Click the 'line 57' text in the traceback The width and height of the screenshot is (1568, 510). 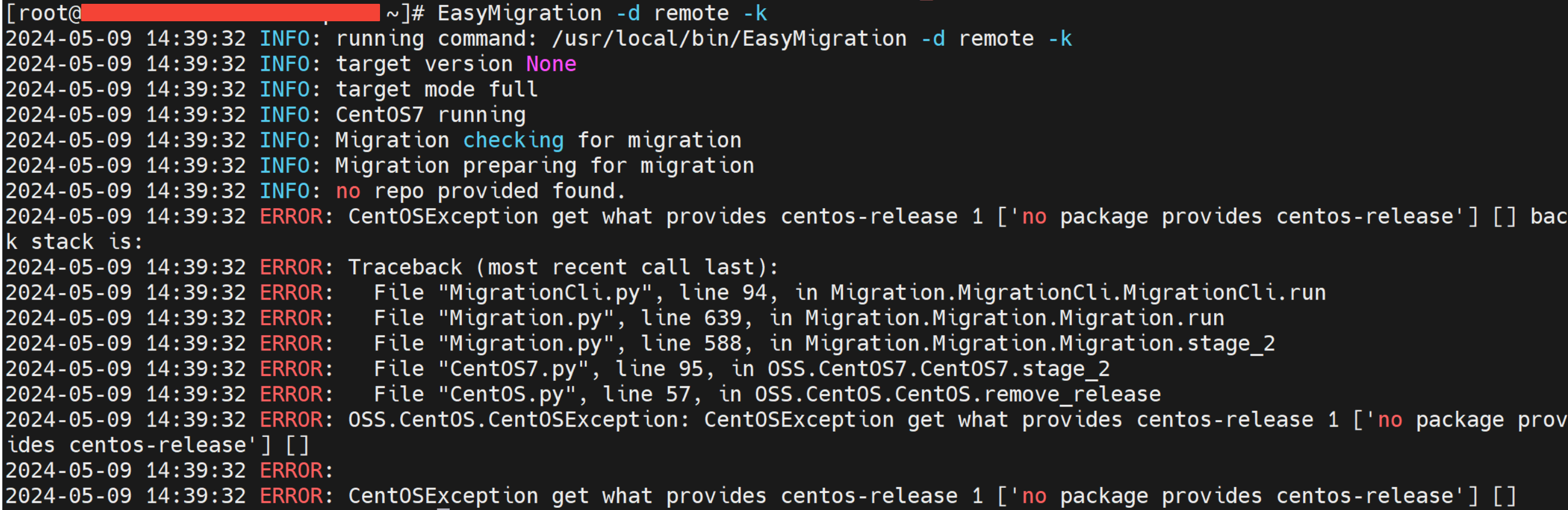click(x=647, y=394)
